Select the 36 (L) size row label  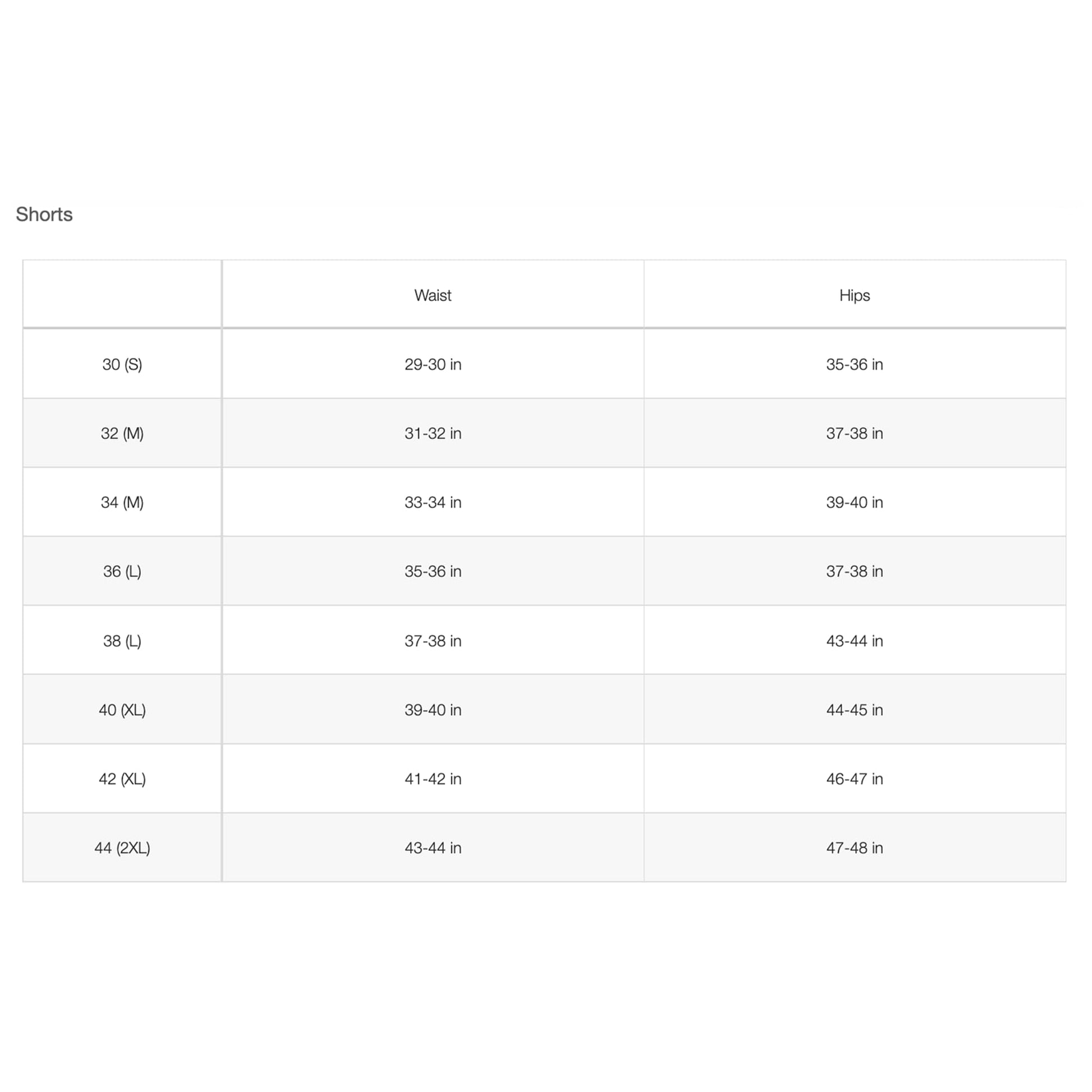(x=122, y=571)
